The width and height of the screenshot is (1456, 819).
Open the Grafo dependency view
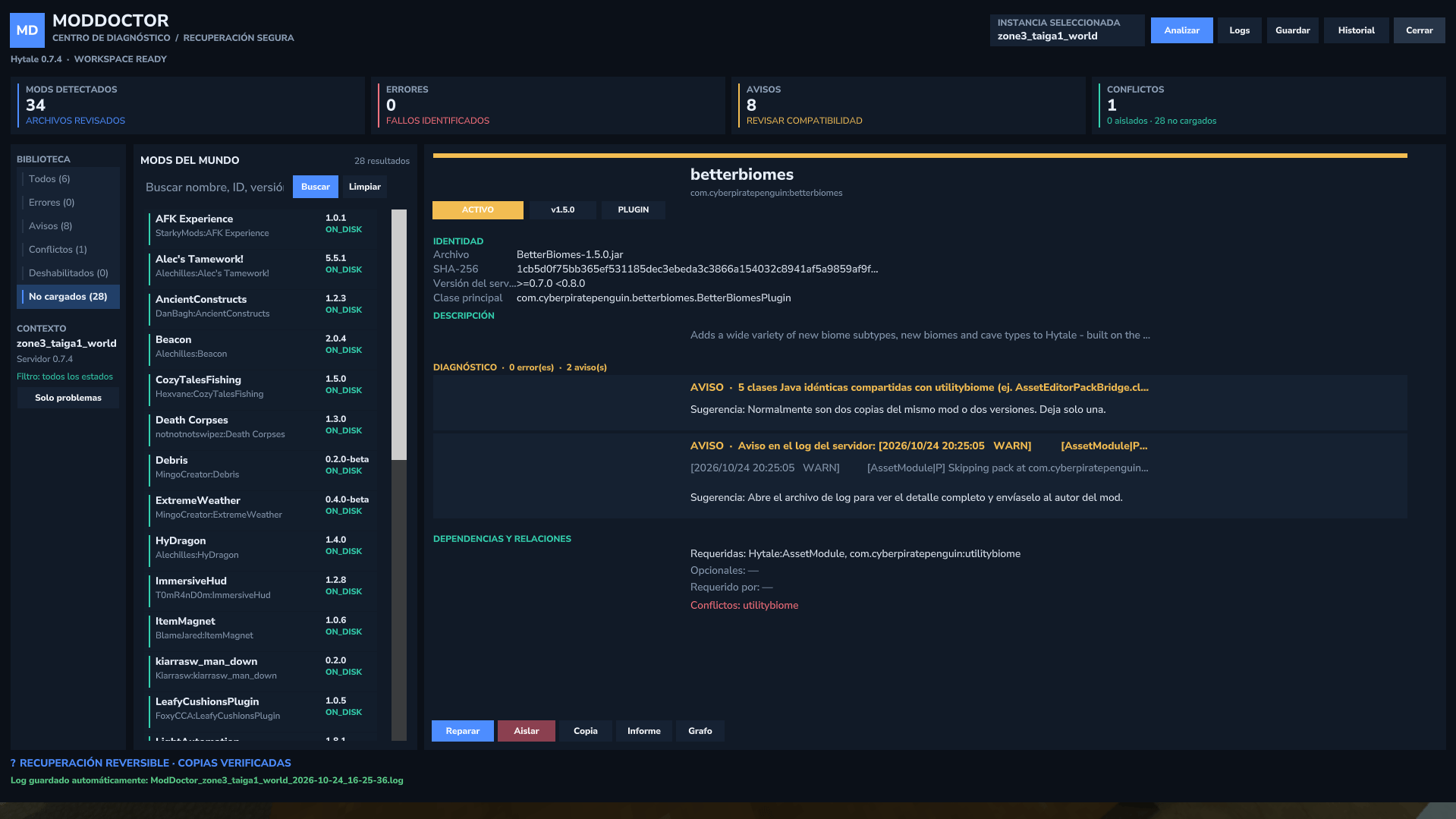click(x=700, y=731)
